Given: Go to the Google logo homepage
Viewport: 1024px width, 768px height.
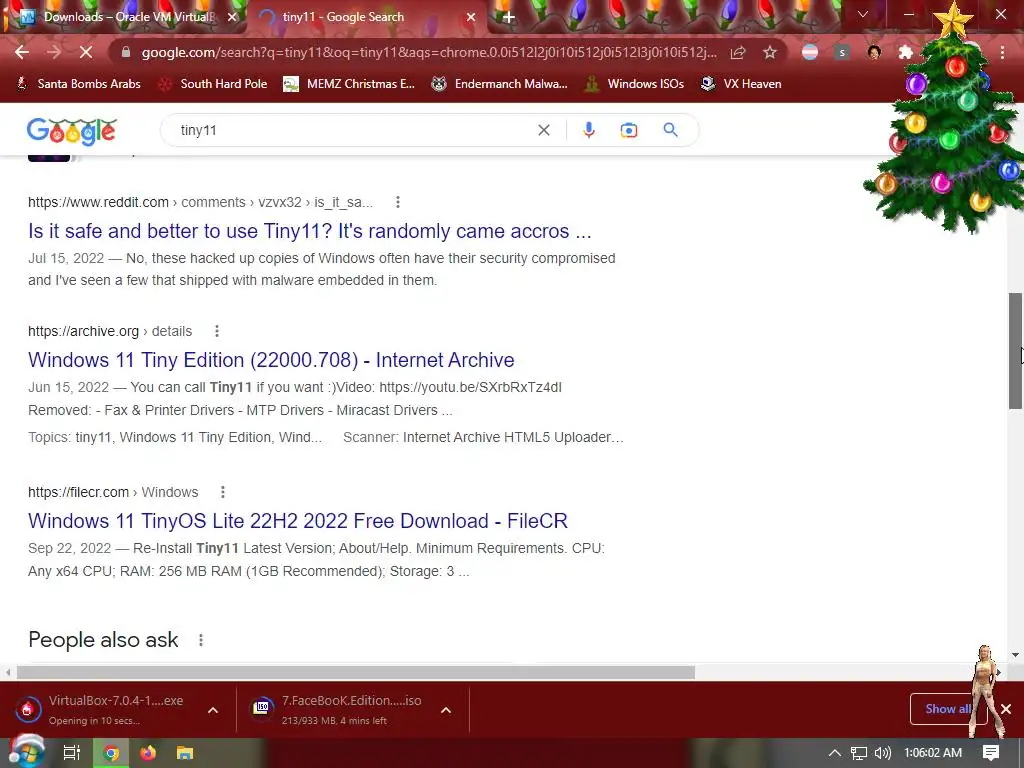Looking at the screenshot, I should coord(72,131).
